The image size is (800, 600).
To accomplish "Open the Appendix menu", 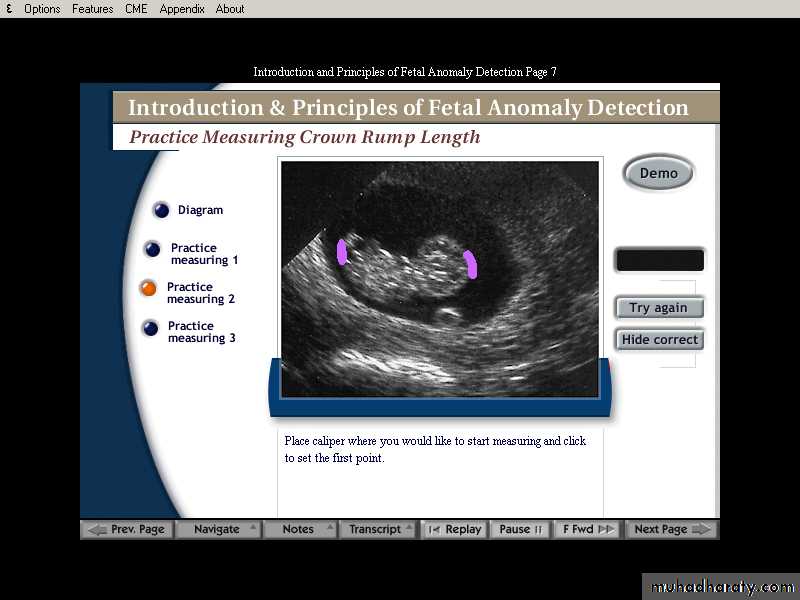I will point(181,9).
